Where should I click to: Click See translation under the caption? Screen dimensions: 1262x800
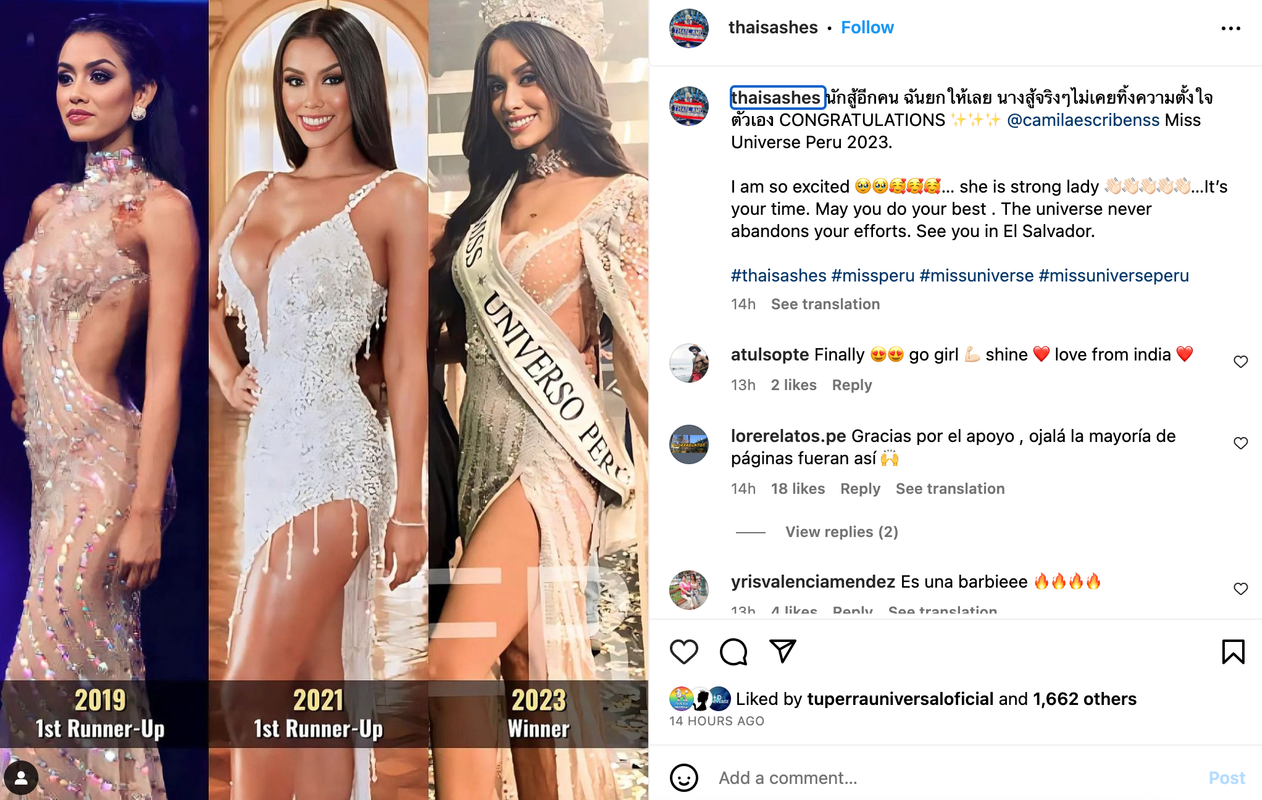pos(825,304)
